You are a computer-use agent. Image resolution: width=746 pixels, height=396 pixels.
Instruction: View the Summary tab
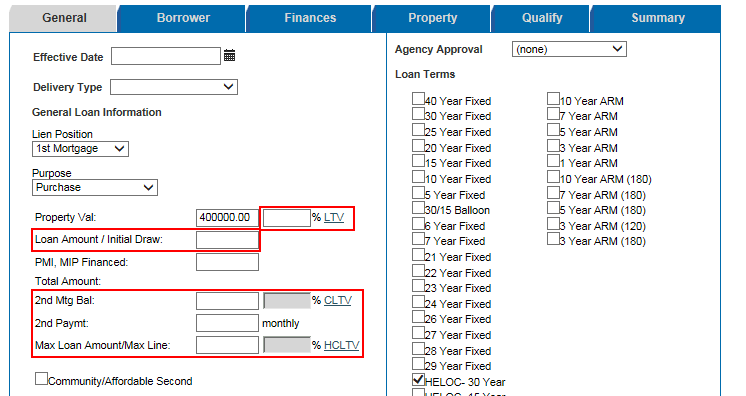[658, 18]
